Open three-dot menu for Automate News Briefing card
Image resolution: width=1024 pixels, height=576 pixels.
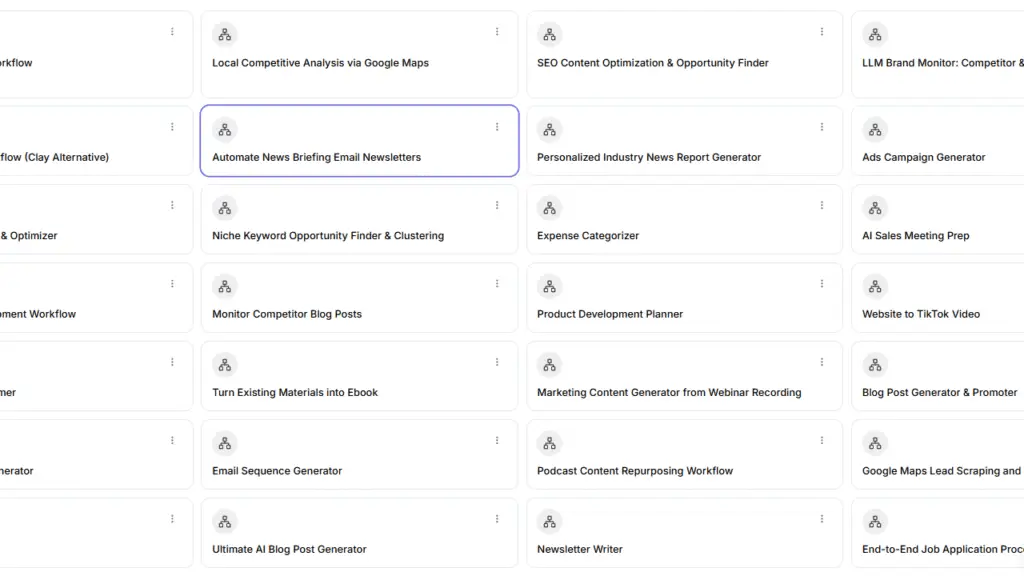click(x=497, y=127)
